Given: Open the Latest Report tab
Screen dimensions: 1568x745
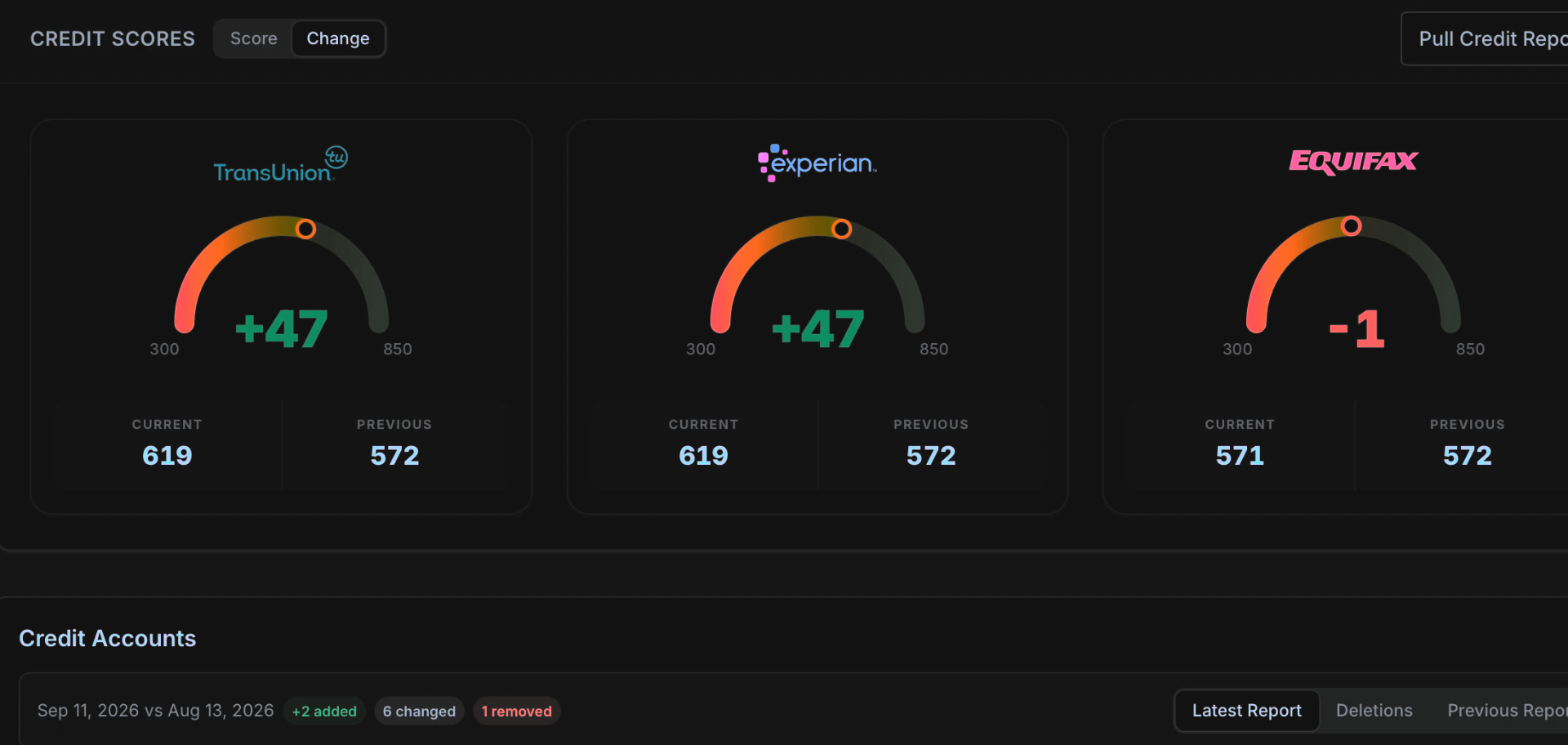Looking at the screenshot, I should coord(1247,711).
